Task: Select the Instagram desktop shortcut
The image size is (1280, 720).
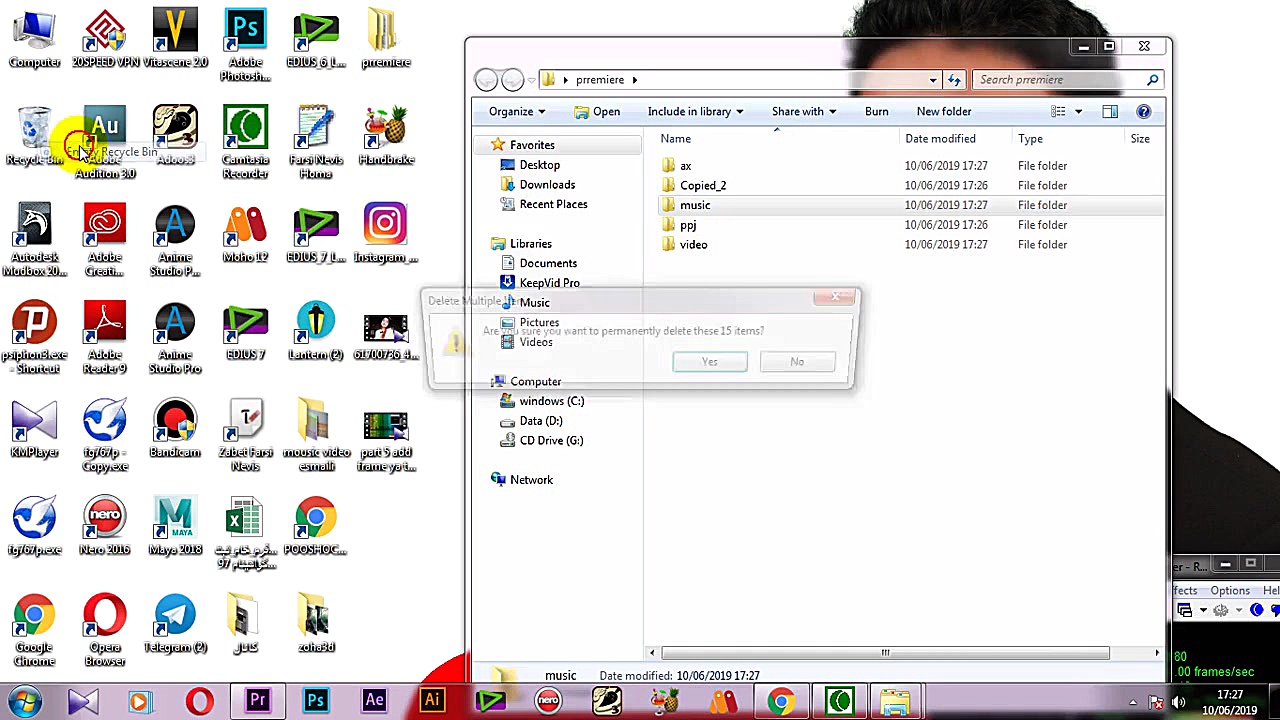Action: click(x=386, y=234)
